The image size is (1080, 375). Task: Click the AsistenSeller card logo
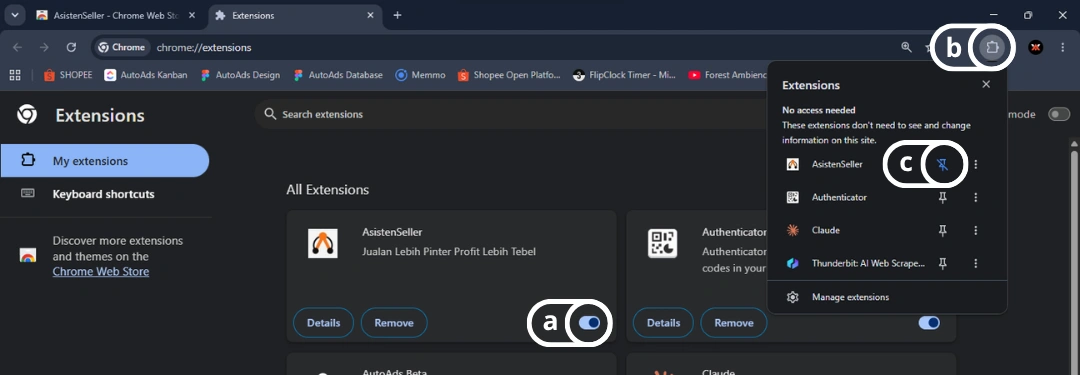(322, 243)
